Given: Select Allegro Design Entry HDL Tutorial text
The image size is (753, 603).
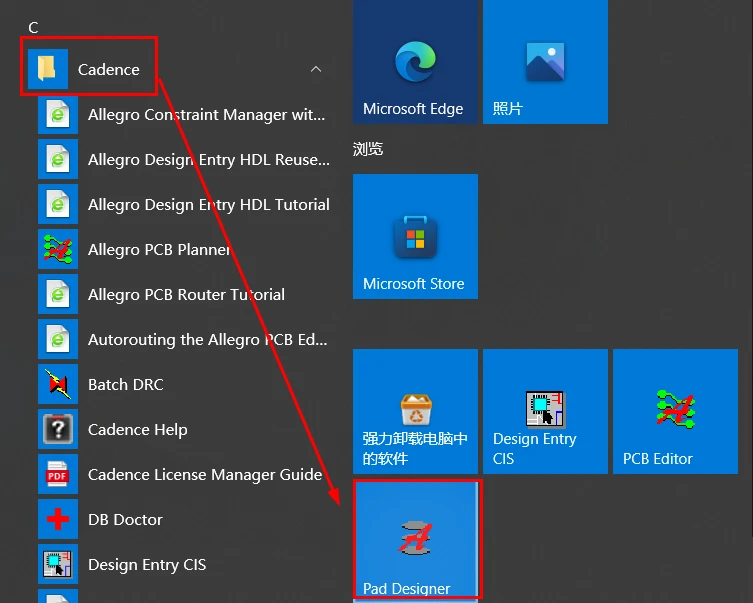Looking at the screenshot, I should click(x=209, y=205).
